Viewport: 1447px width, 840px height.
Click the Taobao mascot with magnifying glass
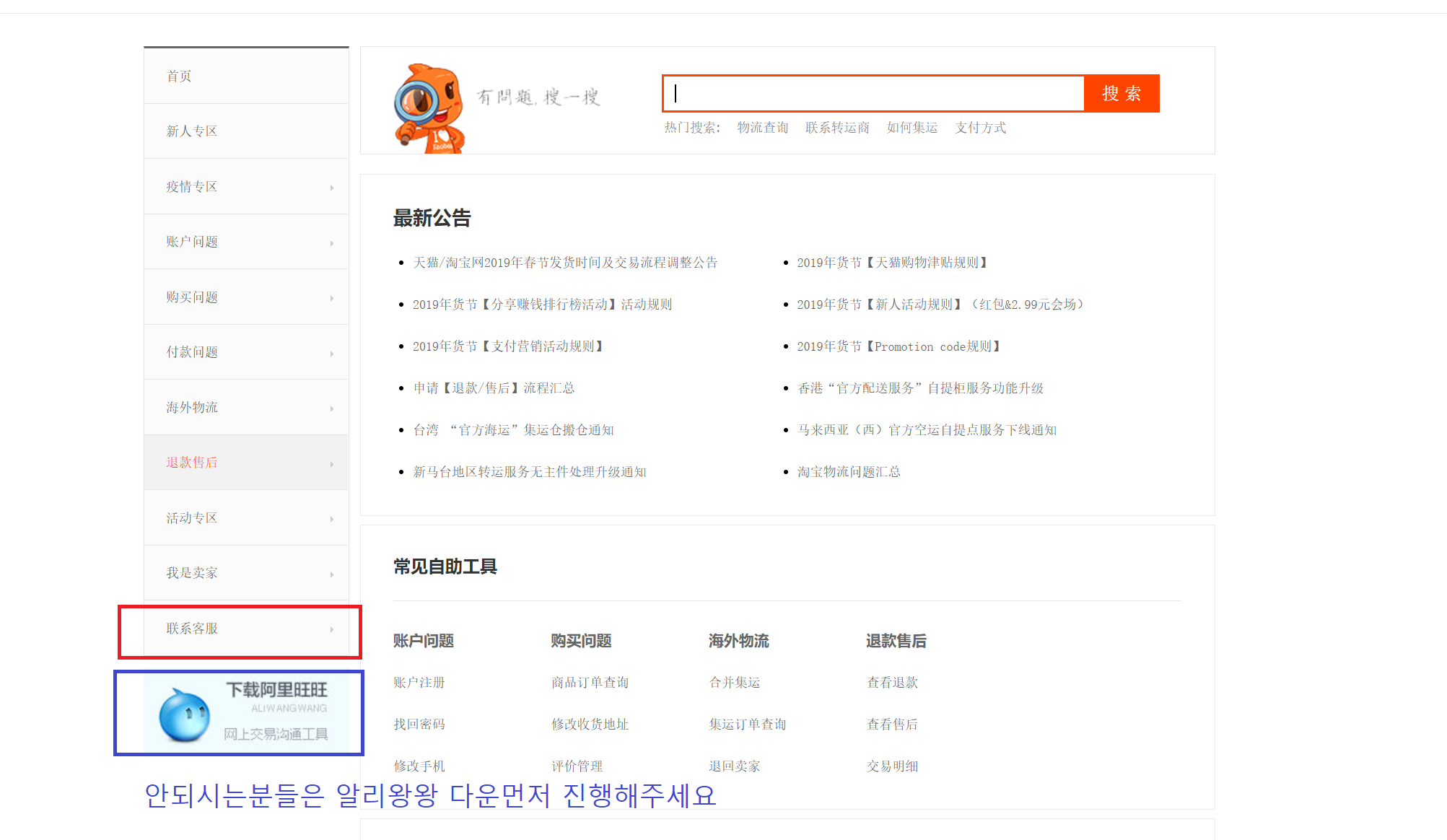coord(429,108)
